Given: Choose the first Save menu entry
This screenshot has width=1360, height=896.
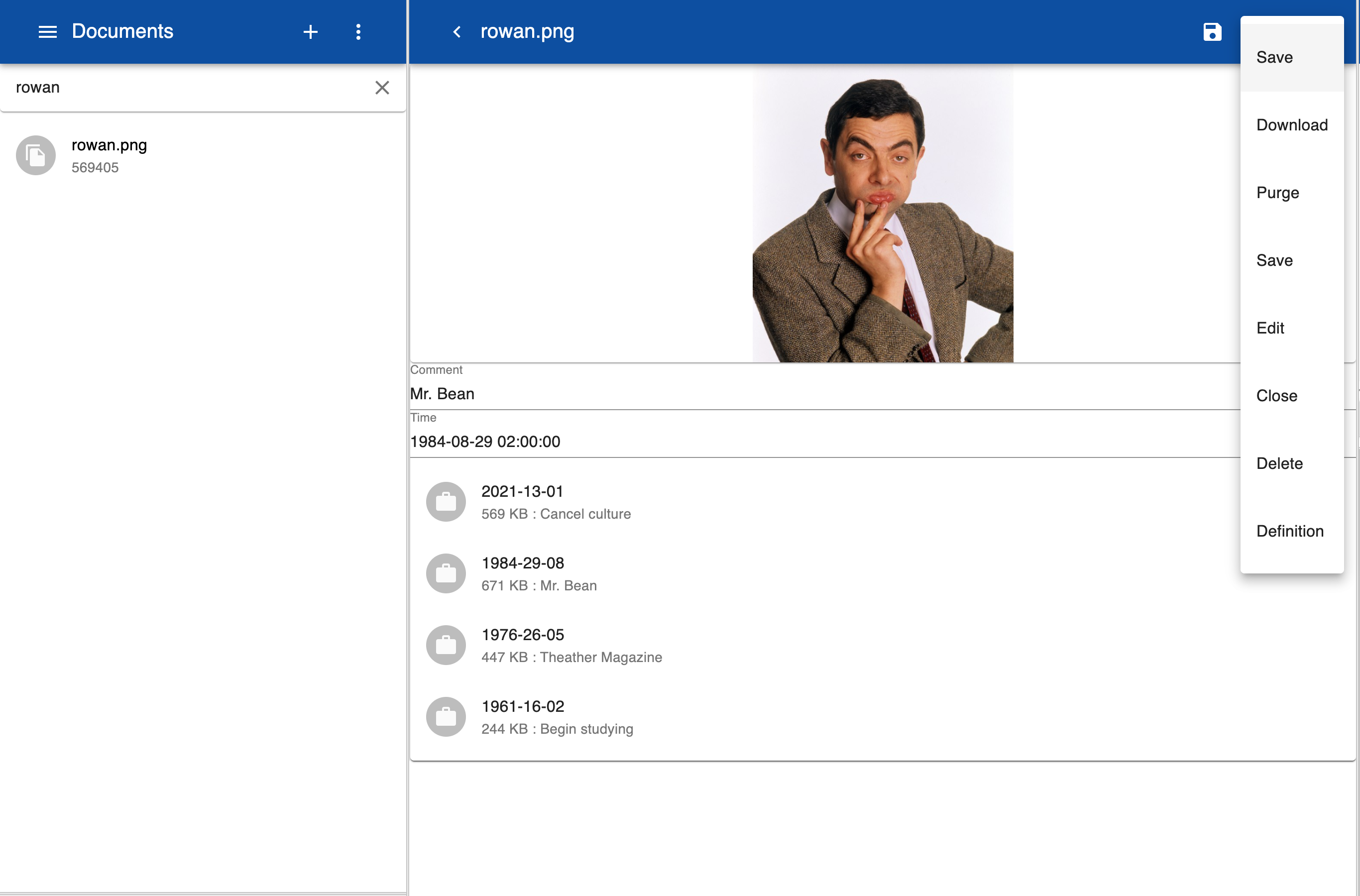Looking at the screenshot, I should click(x=1291, y=57).
